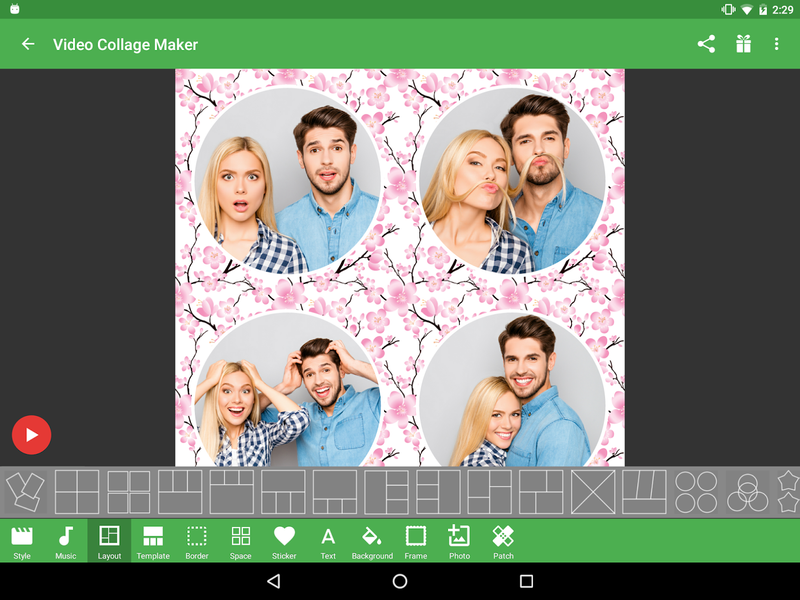Select the Background tool

[371, 540]
